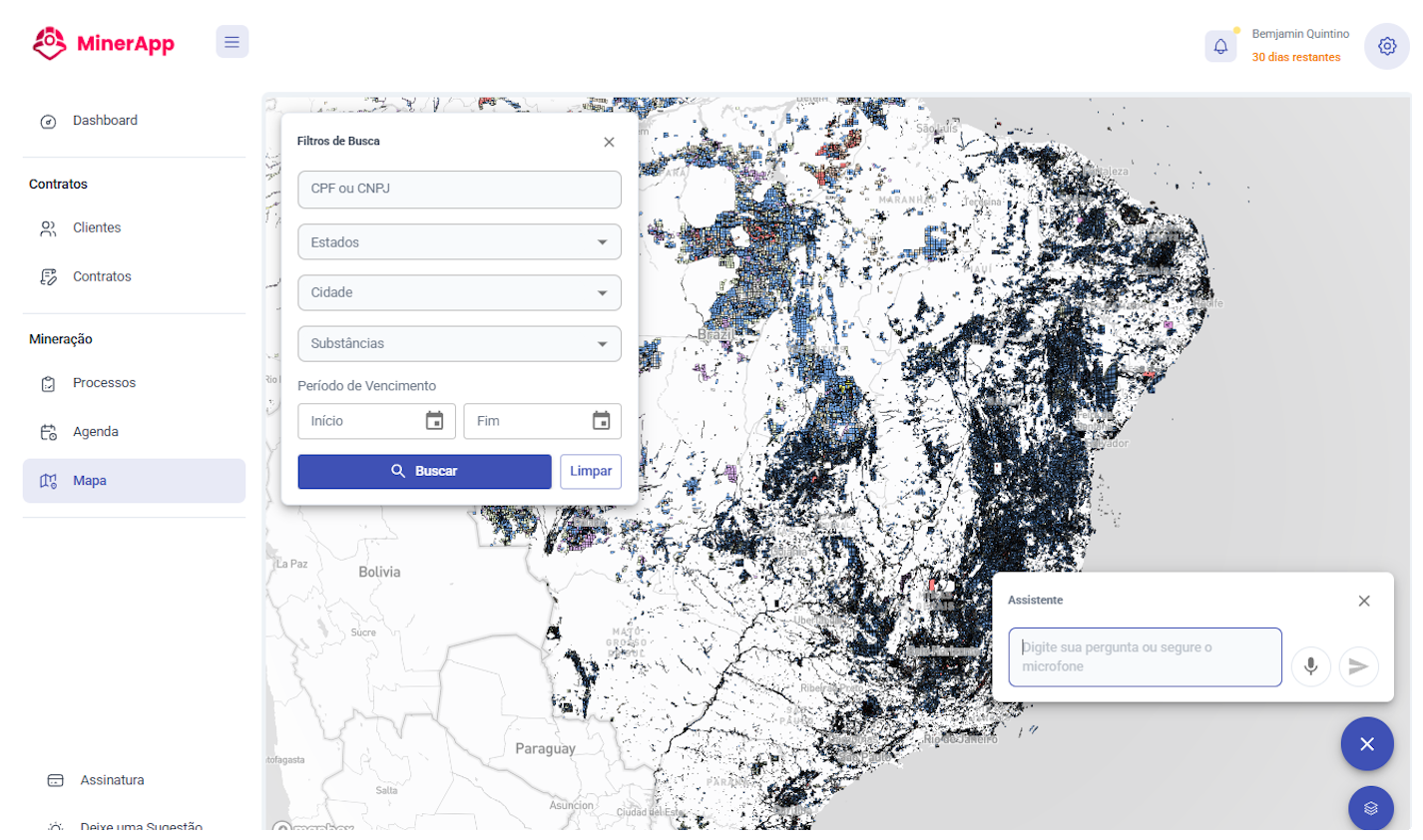Open the notifications bell
Viewport: 1423px width, 840px height.
click(x=1220, y=46)
